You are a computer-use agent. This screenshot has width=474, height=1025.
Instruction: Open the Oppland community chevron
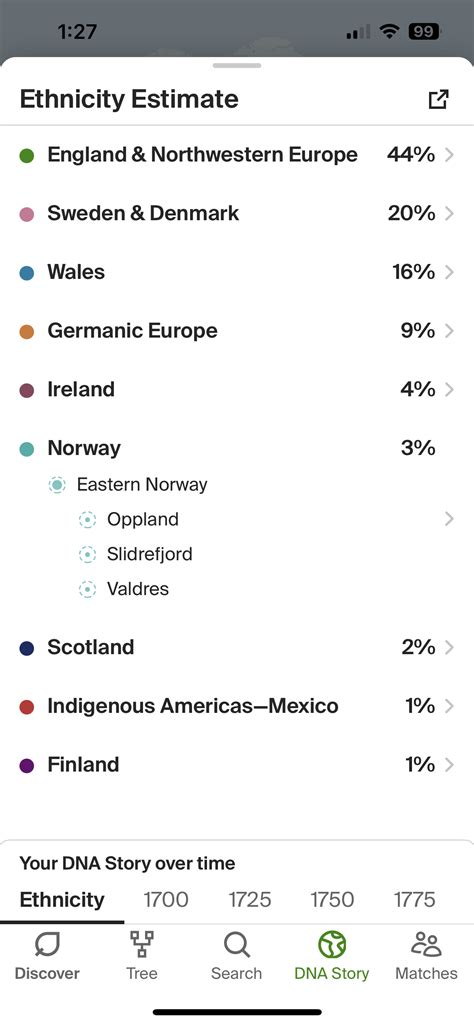449,519
